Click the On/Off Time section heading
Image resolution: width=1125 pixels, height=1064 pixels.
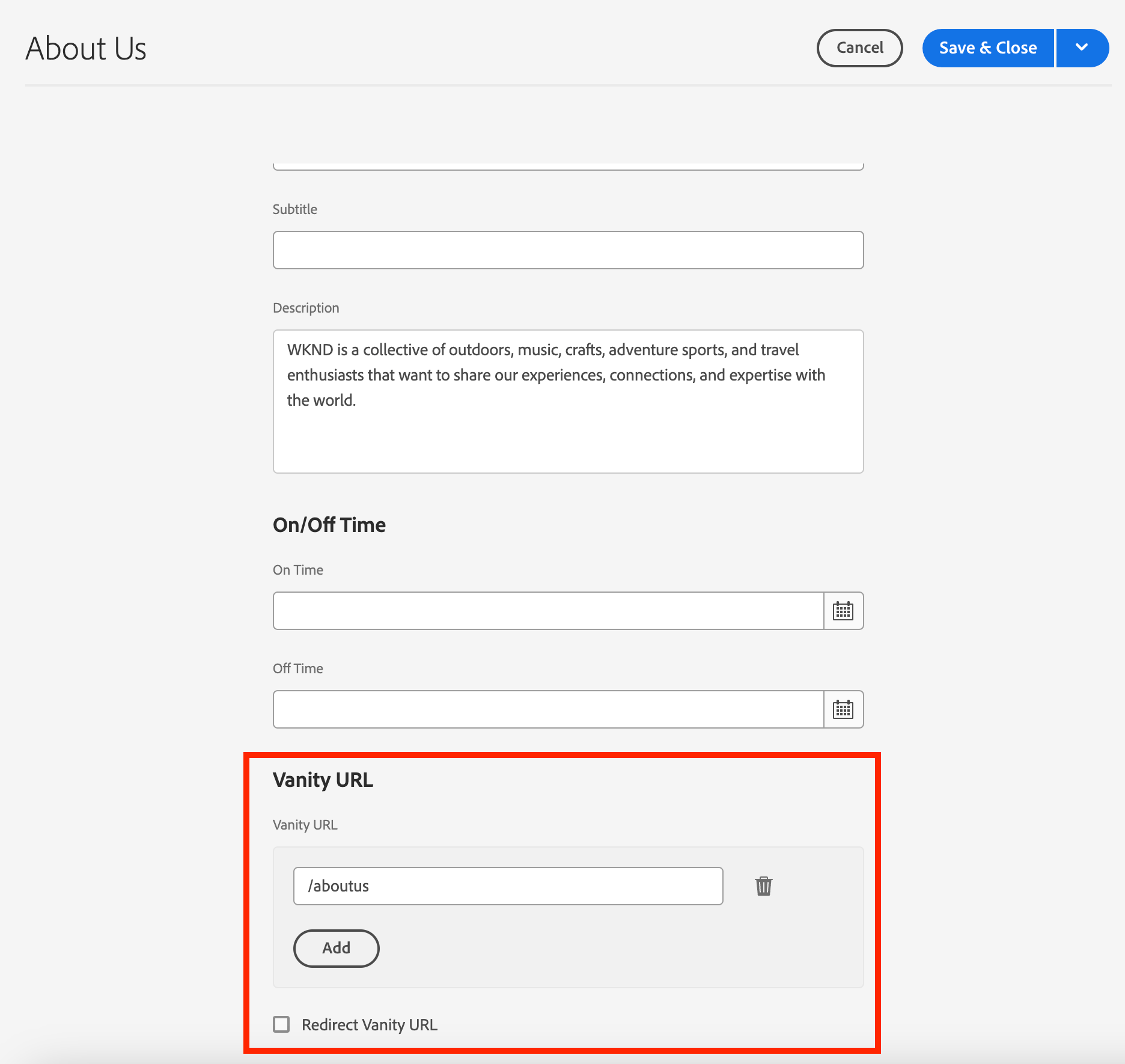(329, 524)
